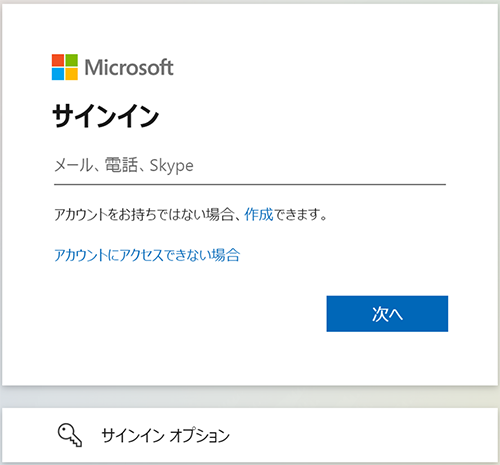Click the blue 次へ button
The image size is (500, 465).
point(387,314)
